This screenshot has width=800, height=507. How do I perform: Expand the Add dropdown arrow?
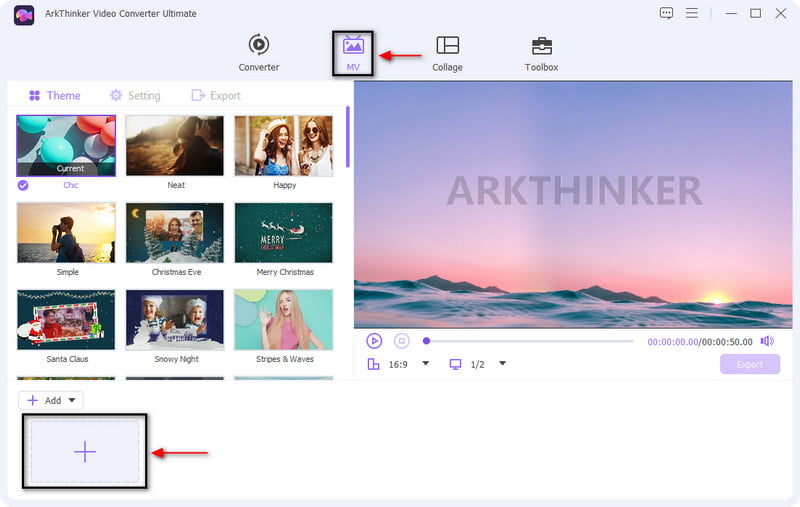click(72, 400)
